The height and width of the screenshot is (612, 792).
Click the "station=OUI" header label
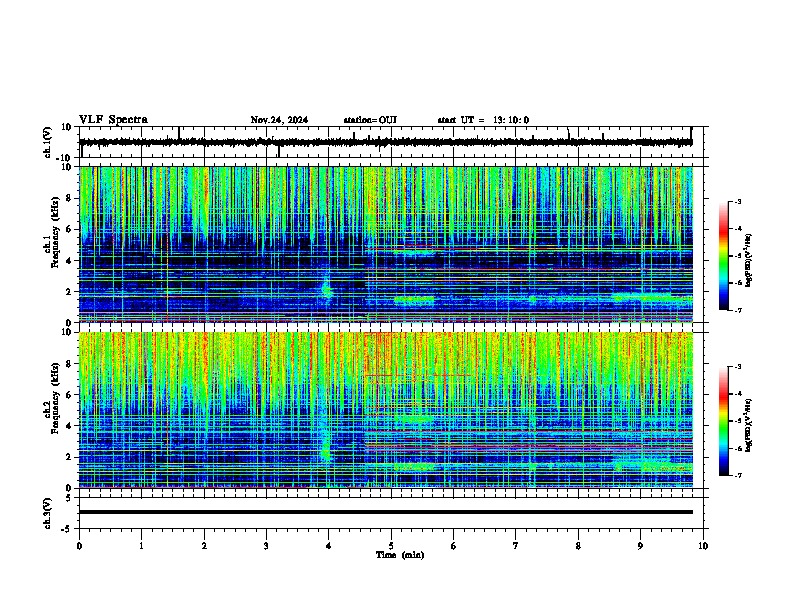370,120
